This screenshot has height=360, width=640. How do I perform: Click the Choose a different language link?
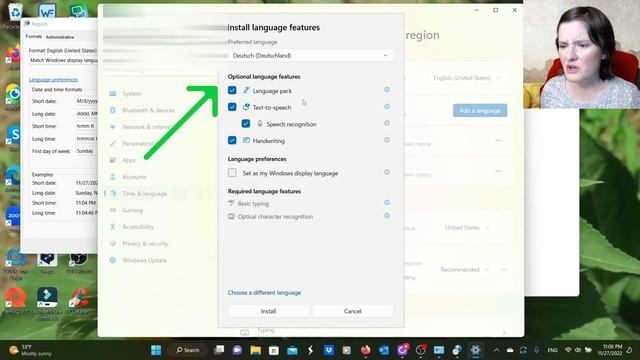coord(264,293)
